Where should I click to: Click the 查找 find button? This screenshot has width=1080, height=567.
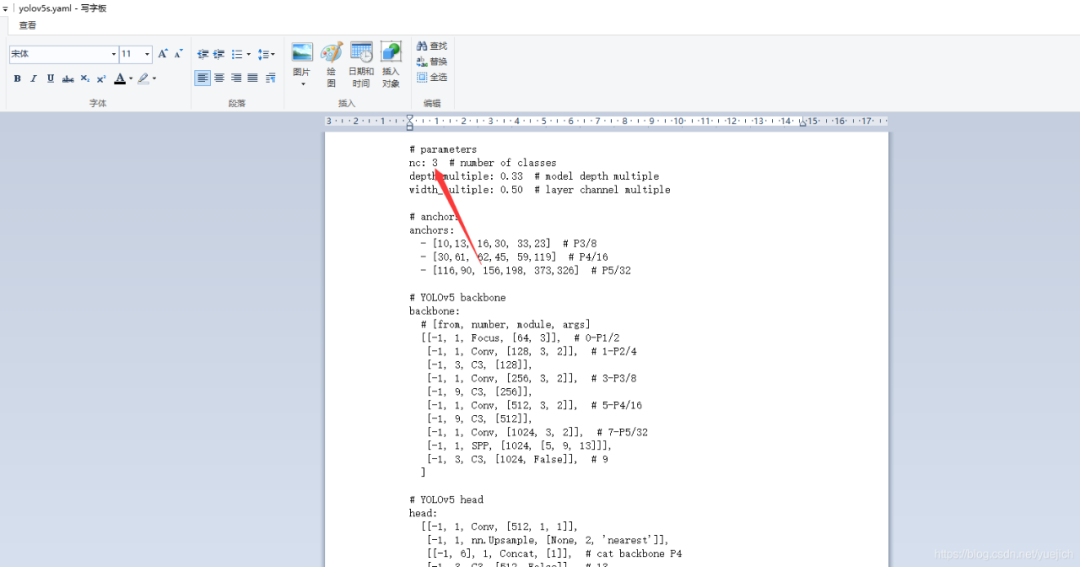pyautogui.click(x=432, y=46)
